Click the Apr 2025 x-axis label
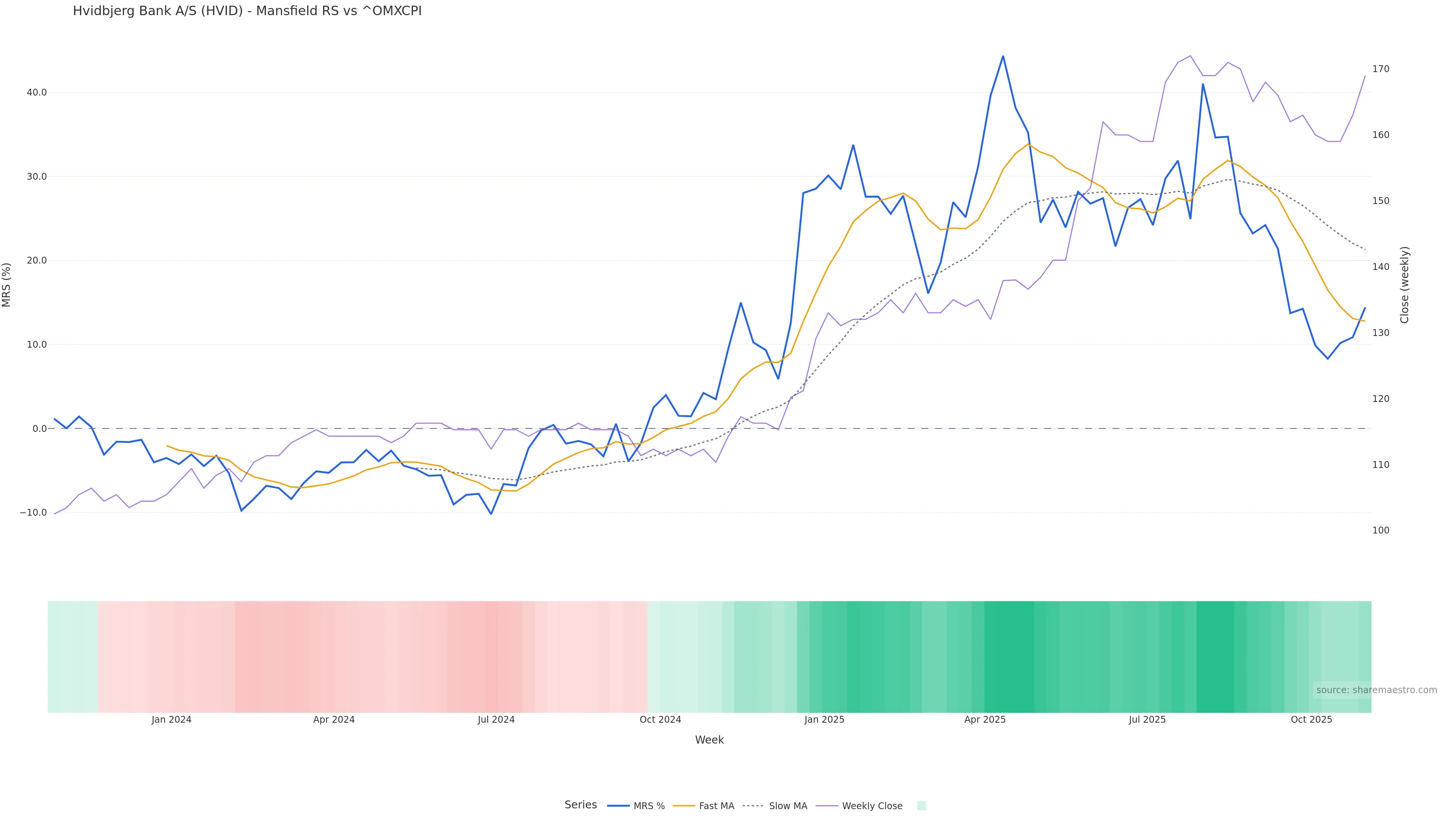This screenshot has width=1456, height=819. point(985,720)
